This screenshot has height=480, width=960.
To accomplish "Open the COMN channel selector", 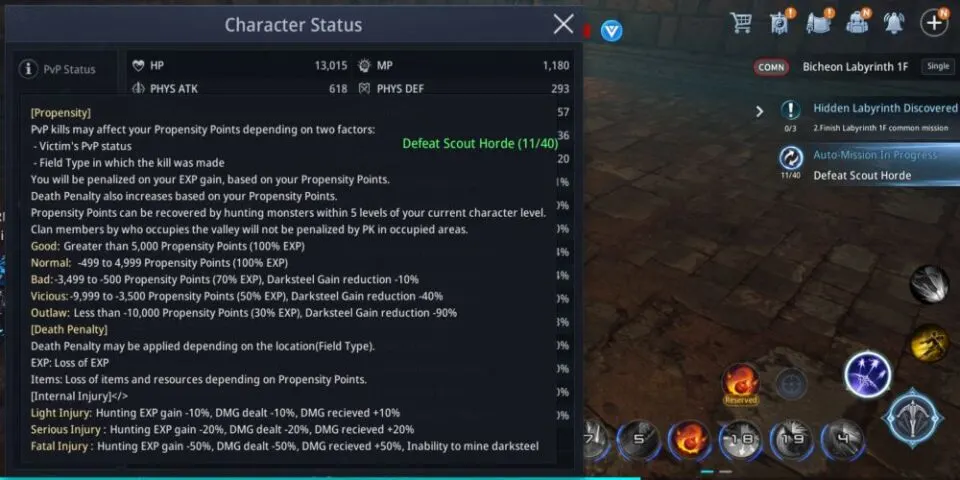I will (x=771, y=67).
